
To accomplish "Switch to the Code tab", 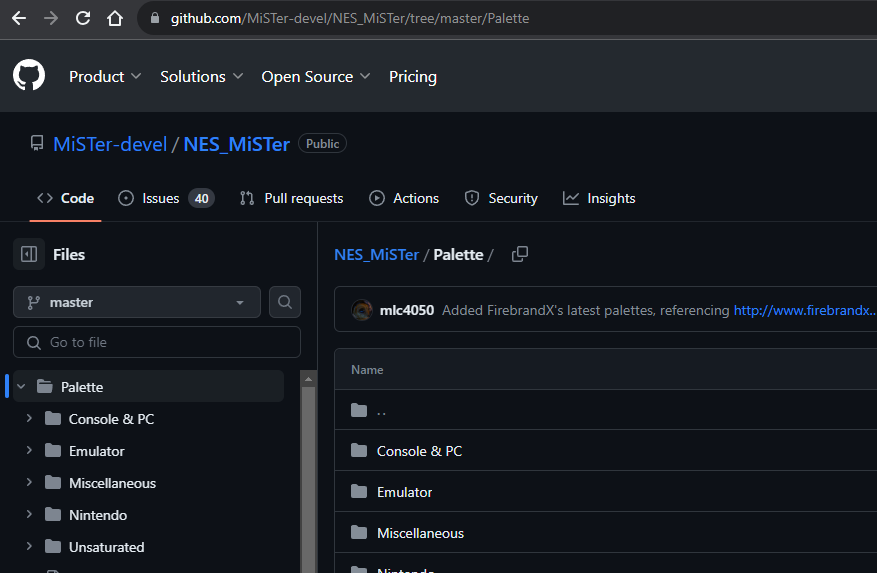I will [x=65, y=199].
